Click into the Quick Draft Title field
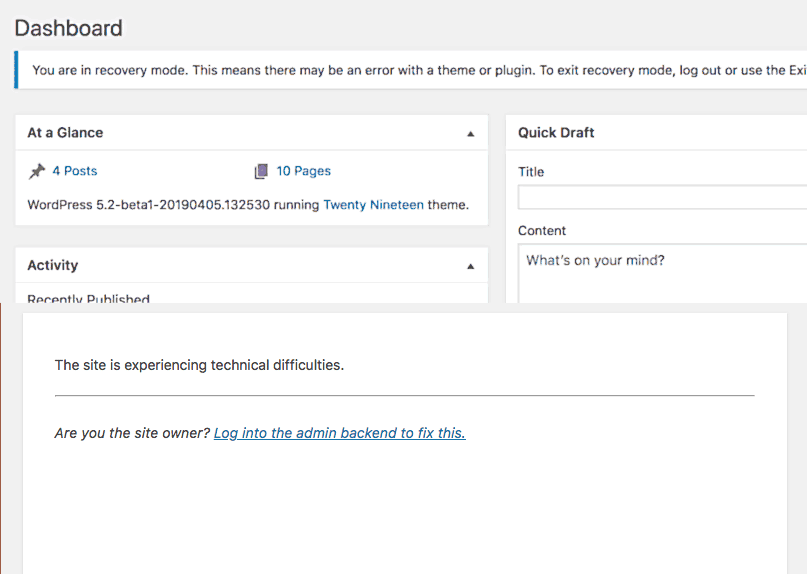The width and height of the screenshot is (807, 574). pyautogui.click(x=662, y=198)
